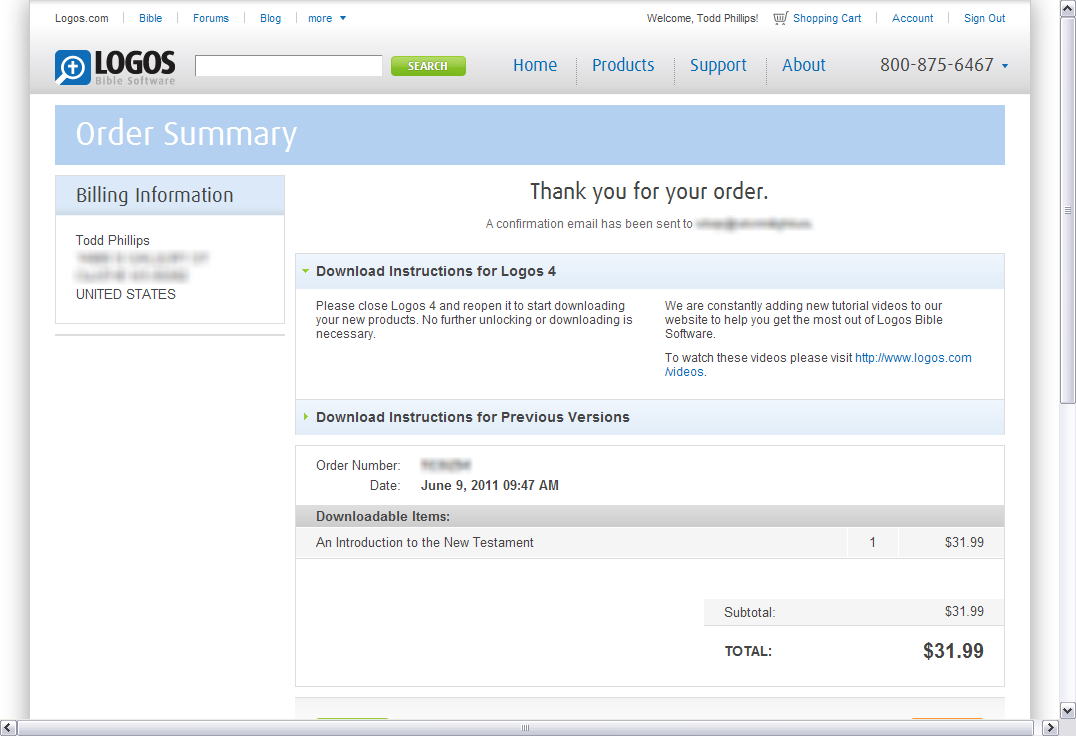The width and height of the screenshot is (1076, 736).
Task: Click the vertical scrollbar up arrow
Action: click(x=1067, y=8)
